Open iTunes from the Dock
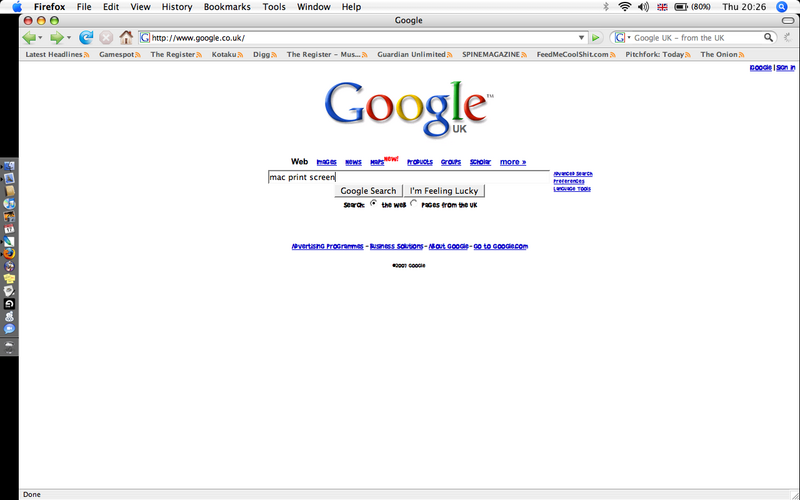800x500 pixels. click(x=9, y=204)
